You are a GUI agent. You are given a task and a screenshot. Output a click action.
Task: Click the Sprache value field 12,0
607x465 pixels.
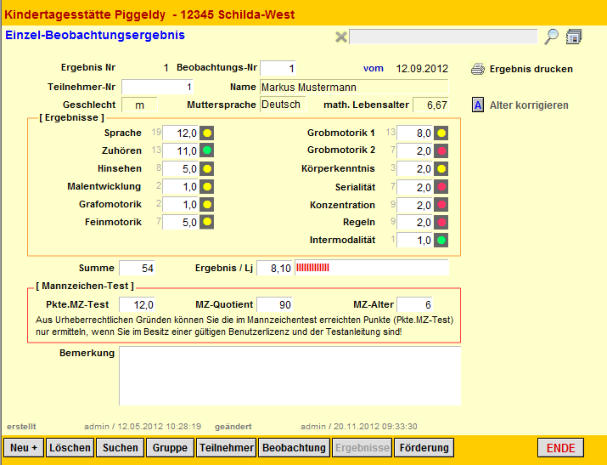[x=181, y=133]
